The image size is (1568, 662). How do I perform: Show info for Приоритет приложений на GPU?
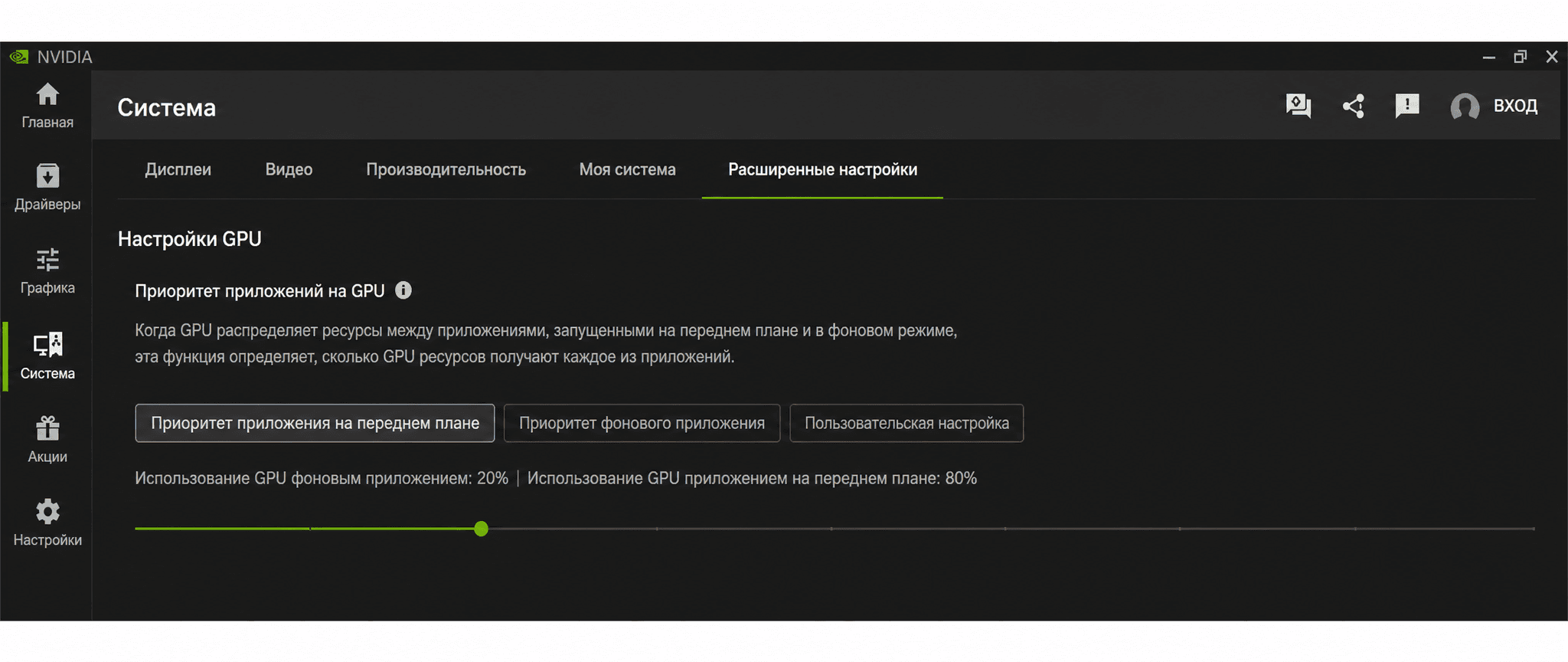[403, 290]
